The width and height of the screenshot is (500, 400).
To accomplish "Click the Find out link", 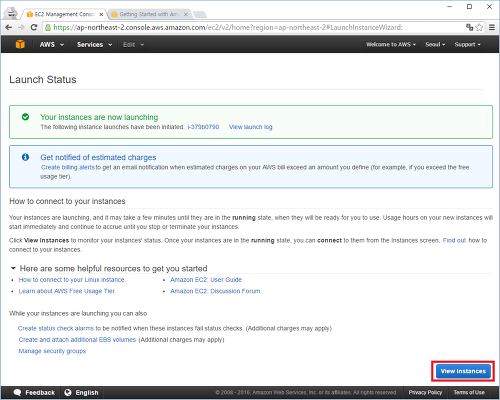I will (x=454, y=240).
